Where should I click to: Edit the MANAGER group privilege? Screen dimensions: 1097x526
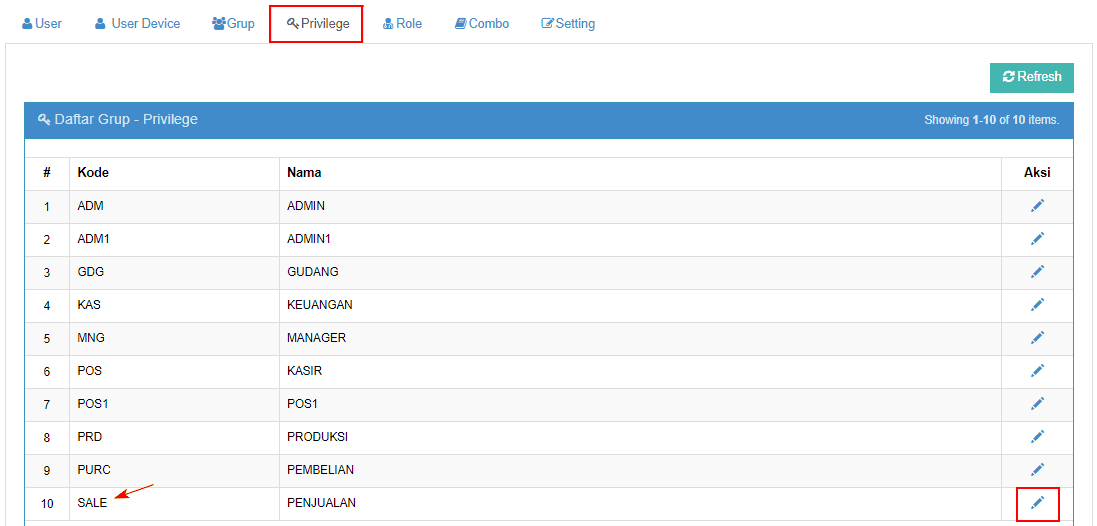(x=1037, y=338)
